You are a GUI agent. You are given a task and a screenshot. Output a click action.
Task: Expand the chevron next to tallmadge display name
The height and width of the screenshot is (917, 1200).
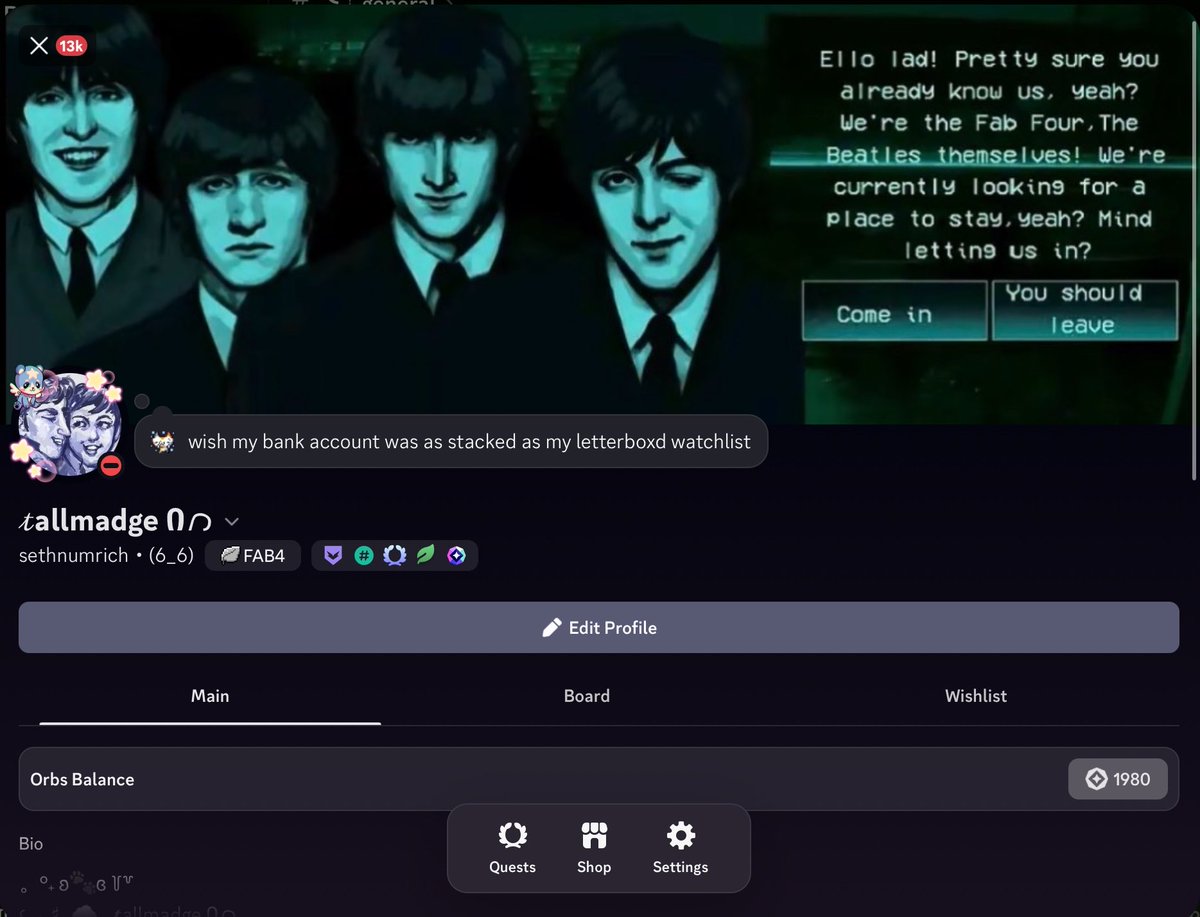point(232,521)
